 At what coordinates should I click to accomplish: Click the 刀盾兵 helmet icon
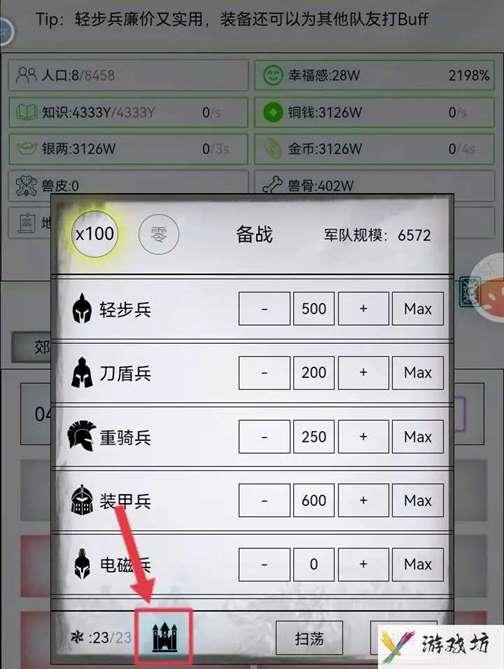(x=82, y=373)
